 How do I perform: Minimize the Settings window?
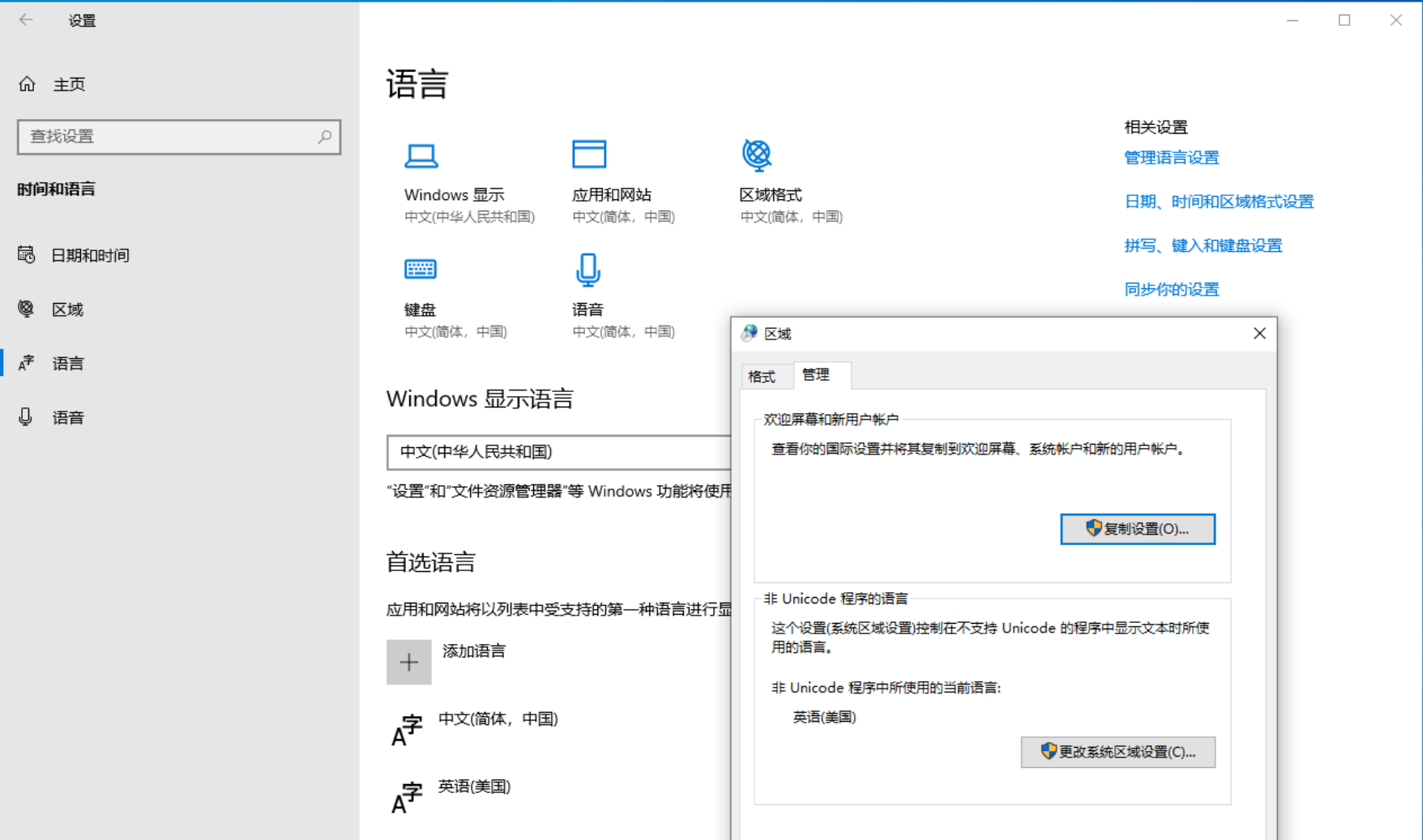[1293, 20]
